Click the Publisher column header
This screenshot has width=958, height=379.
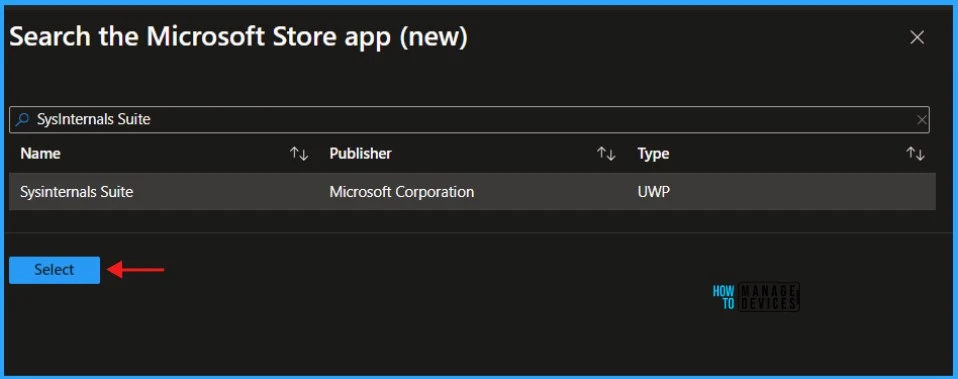click(x=360, y=153)
